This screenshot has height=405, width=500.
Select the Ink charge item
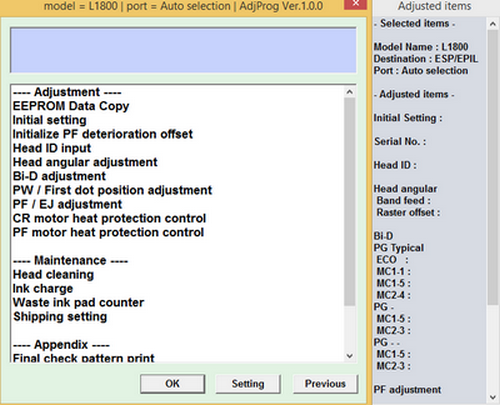pyautogui.click(x=43, y=288)
